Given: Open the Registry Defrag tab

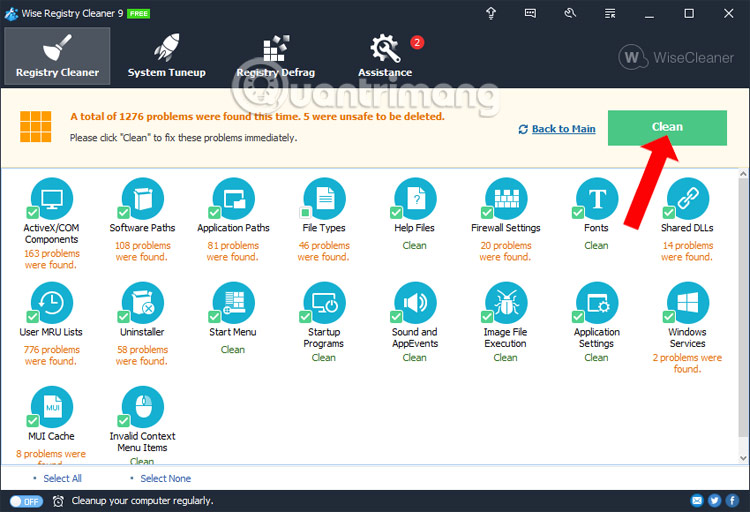Looking at the screenshot, I should pos(276,56).
